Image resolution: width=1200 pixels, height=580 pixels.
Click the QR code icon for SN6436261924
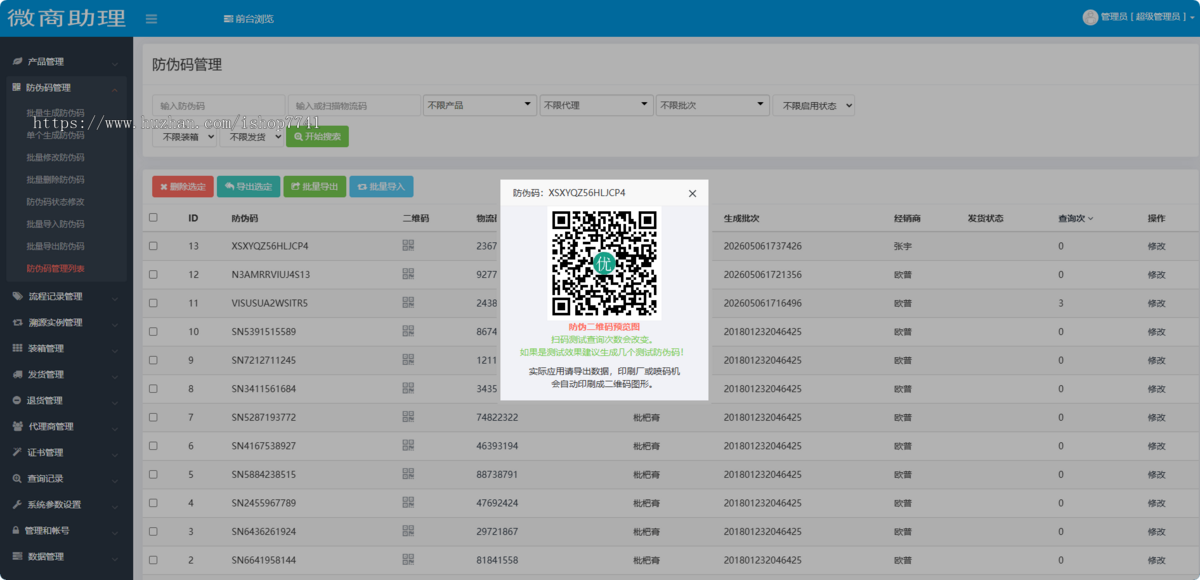coord(408,531)
